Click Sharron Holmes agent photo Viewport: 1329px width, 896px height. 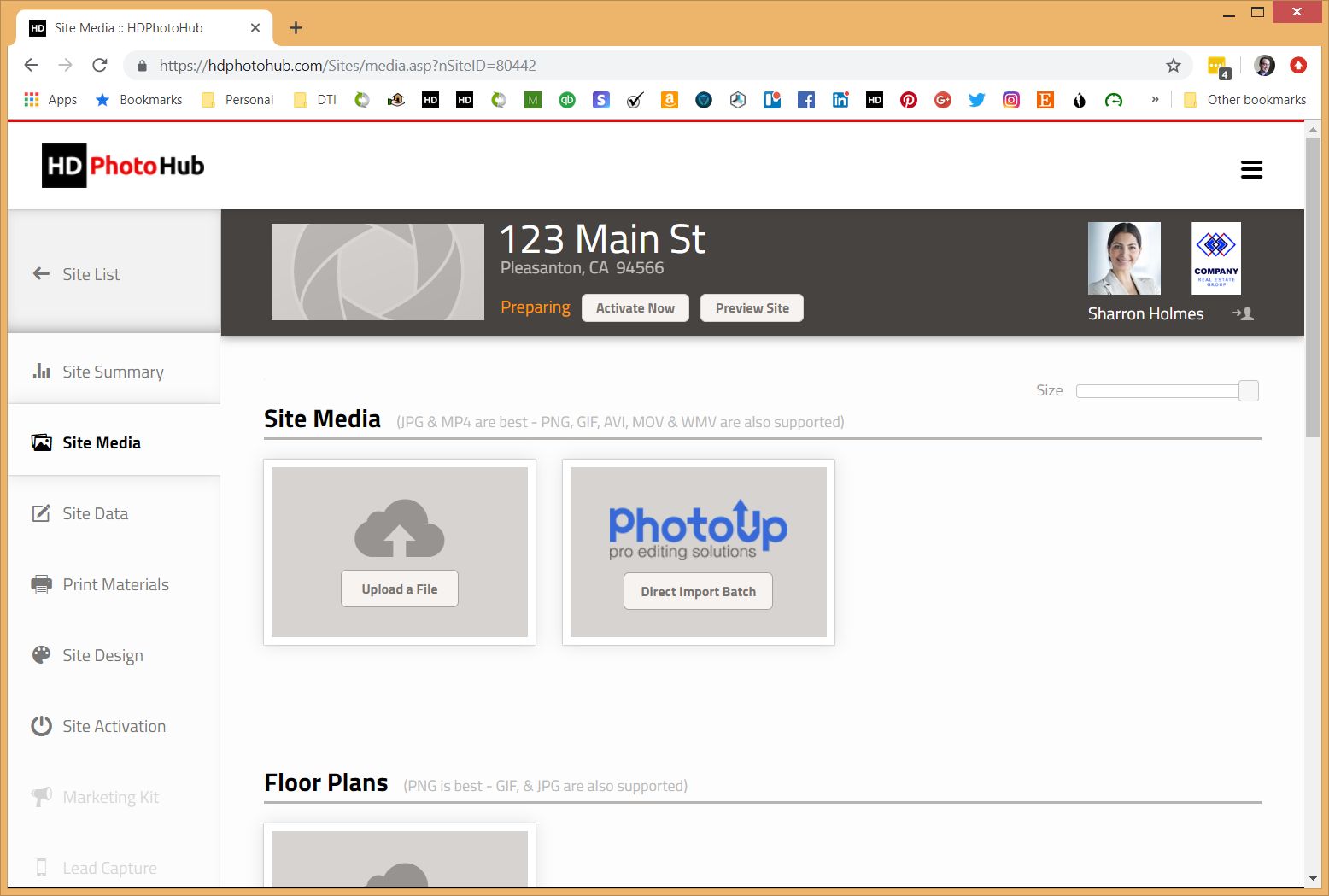pyautogui.click(x=1124, y=259)
